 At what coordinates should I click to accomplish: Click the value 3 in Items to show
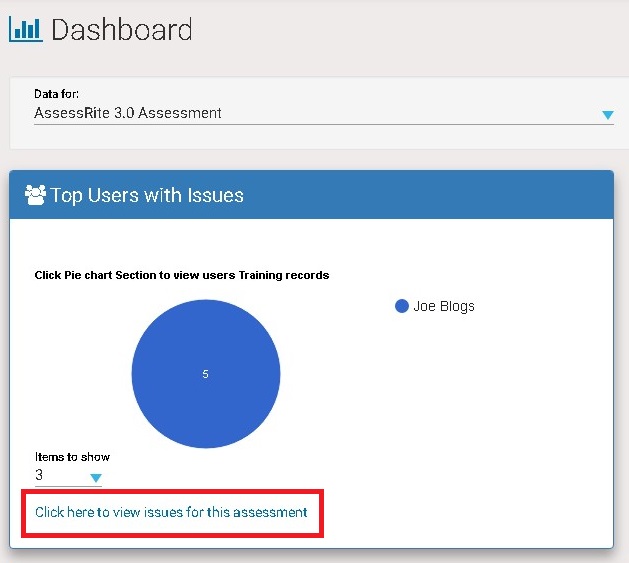pos(40,476)
